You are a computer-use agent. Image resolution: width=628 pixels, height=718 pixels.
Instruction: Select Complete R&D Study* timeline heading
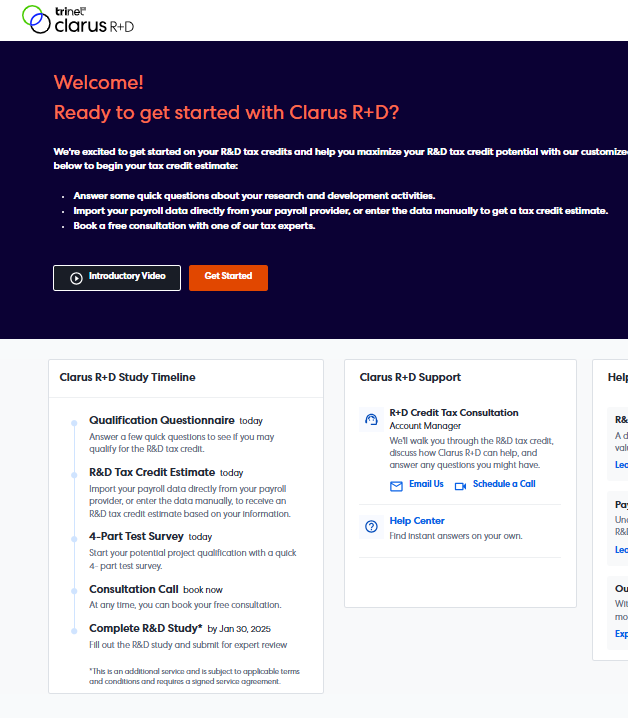(146, 628)
